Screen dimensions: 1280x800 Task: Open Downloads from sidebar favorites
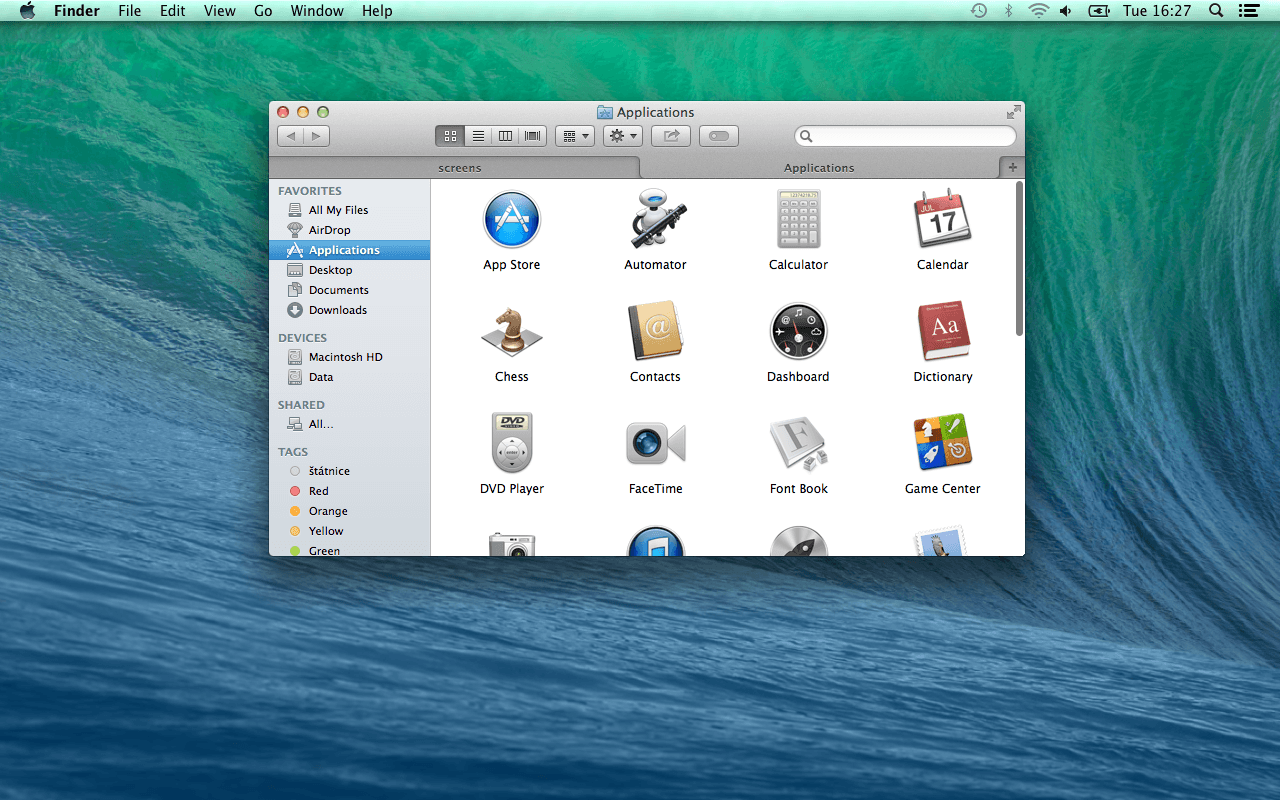349,310
